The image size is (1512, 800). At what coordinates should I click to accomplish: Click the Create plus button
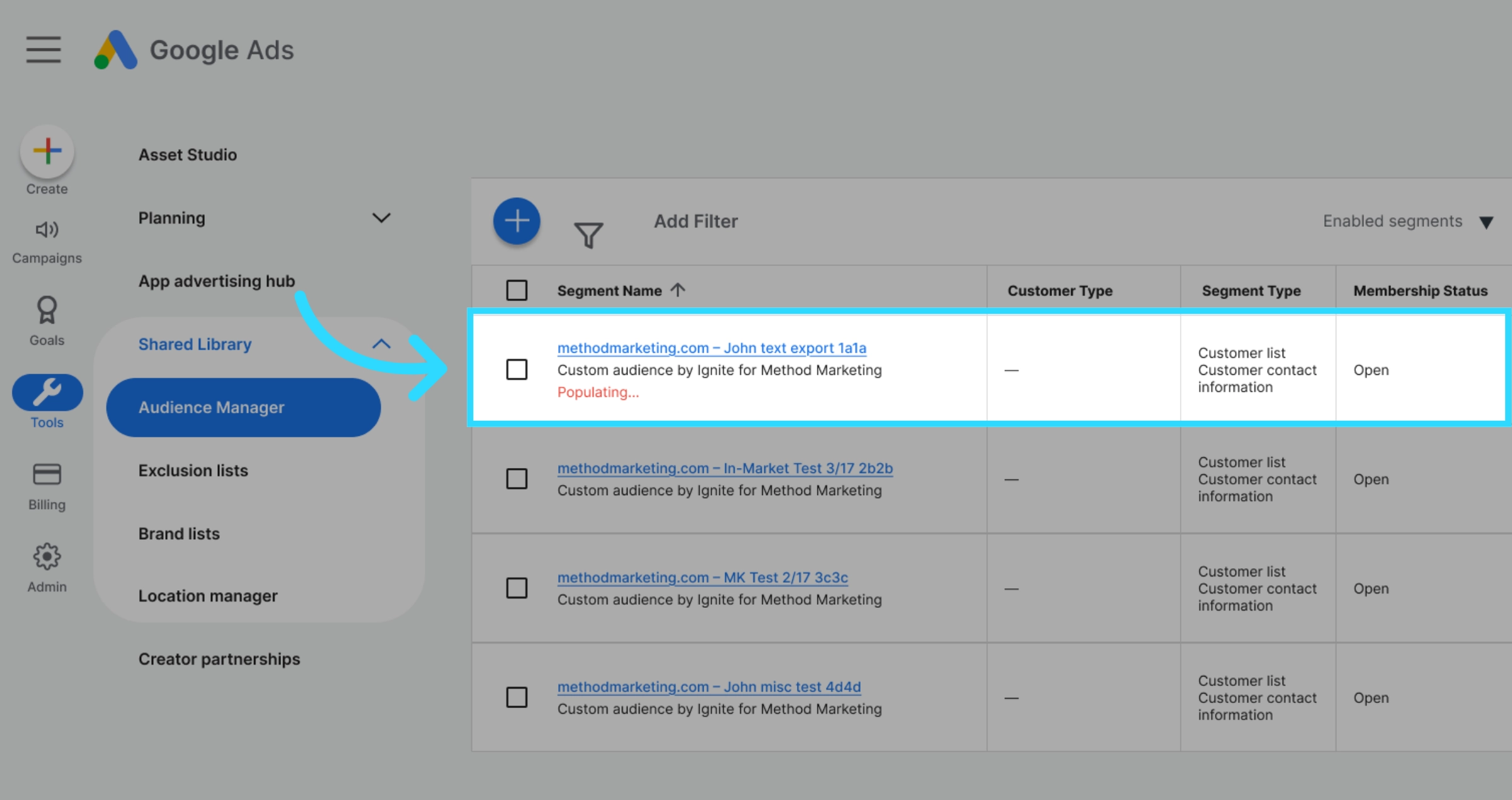pyautogui.click(x=47, y=151)
